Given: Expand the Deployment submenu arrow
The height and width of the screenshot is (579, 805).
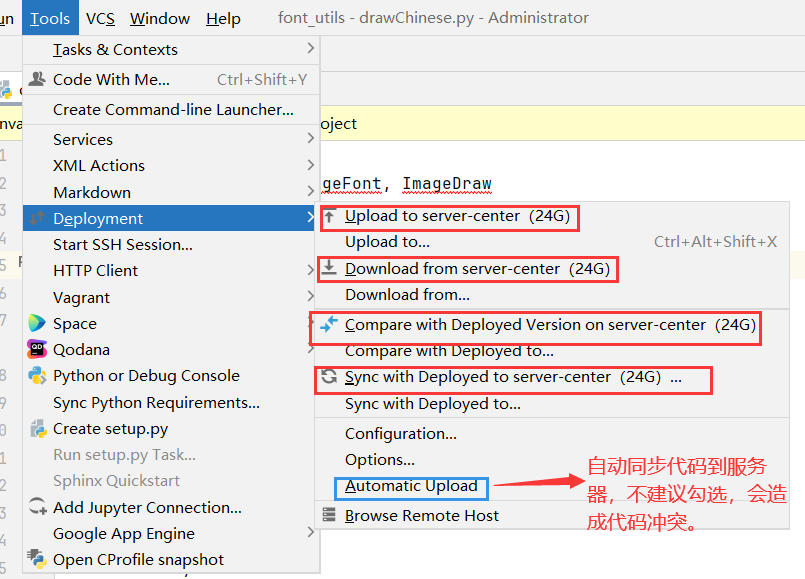Looking at the screenshot, I should tap(310, 217).
